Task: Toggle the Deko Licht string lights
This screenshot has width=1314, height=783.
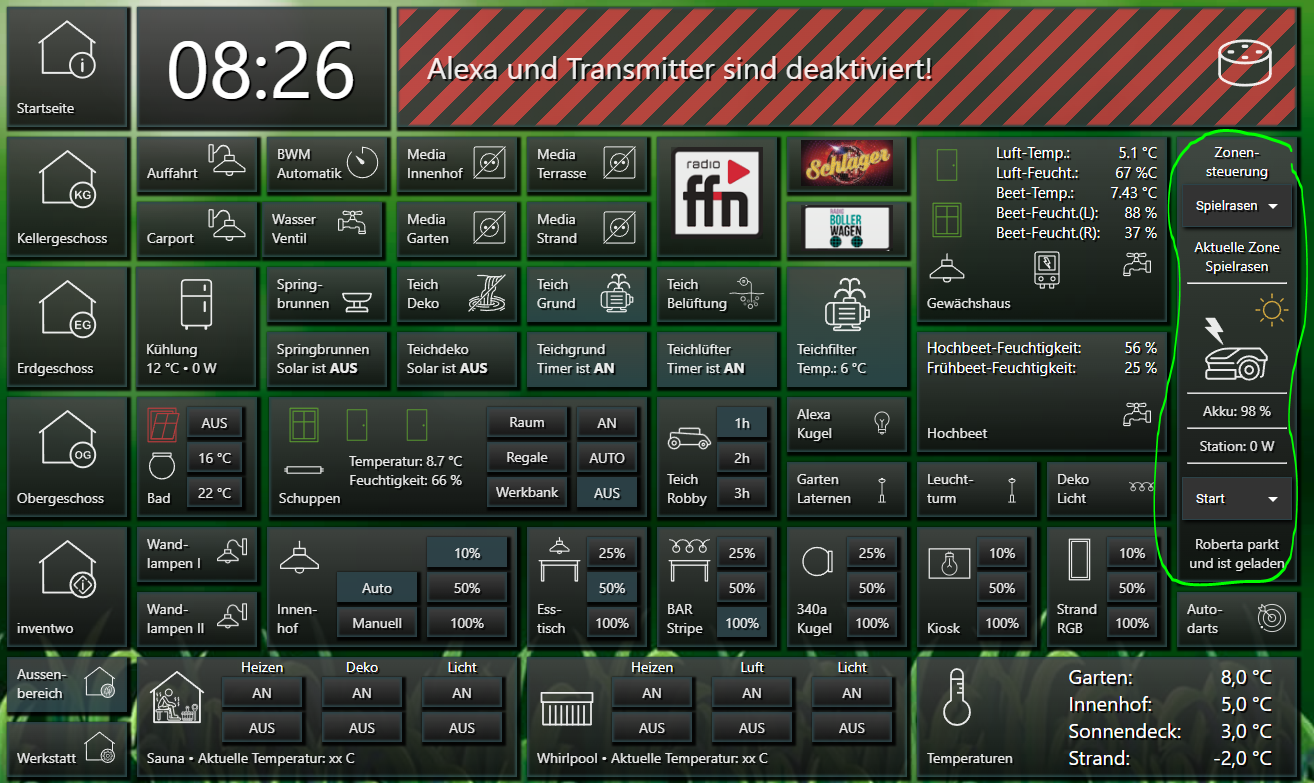Action: click(x=1107, y=489)
